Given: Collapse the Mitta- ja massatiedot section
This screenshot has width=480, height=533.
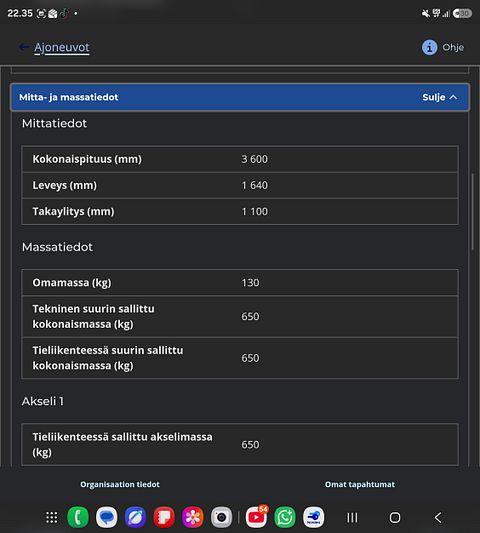Looking at the screenshot, I should tap(240, 97).
